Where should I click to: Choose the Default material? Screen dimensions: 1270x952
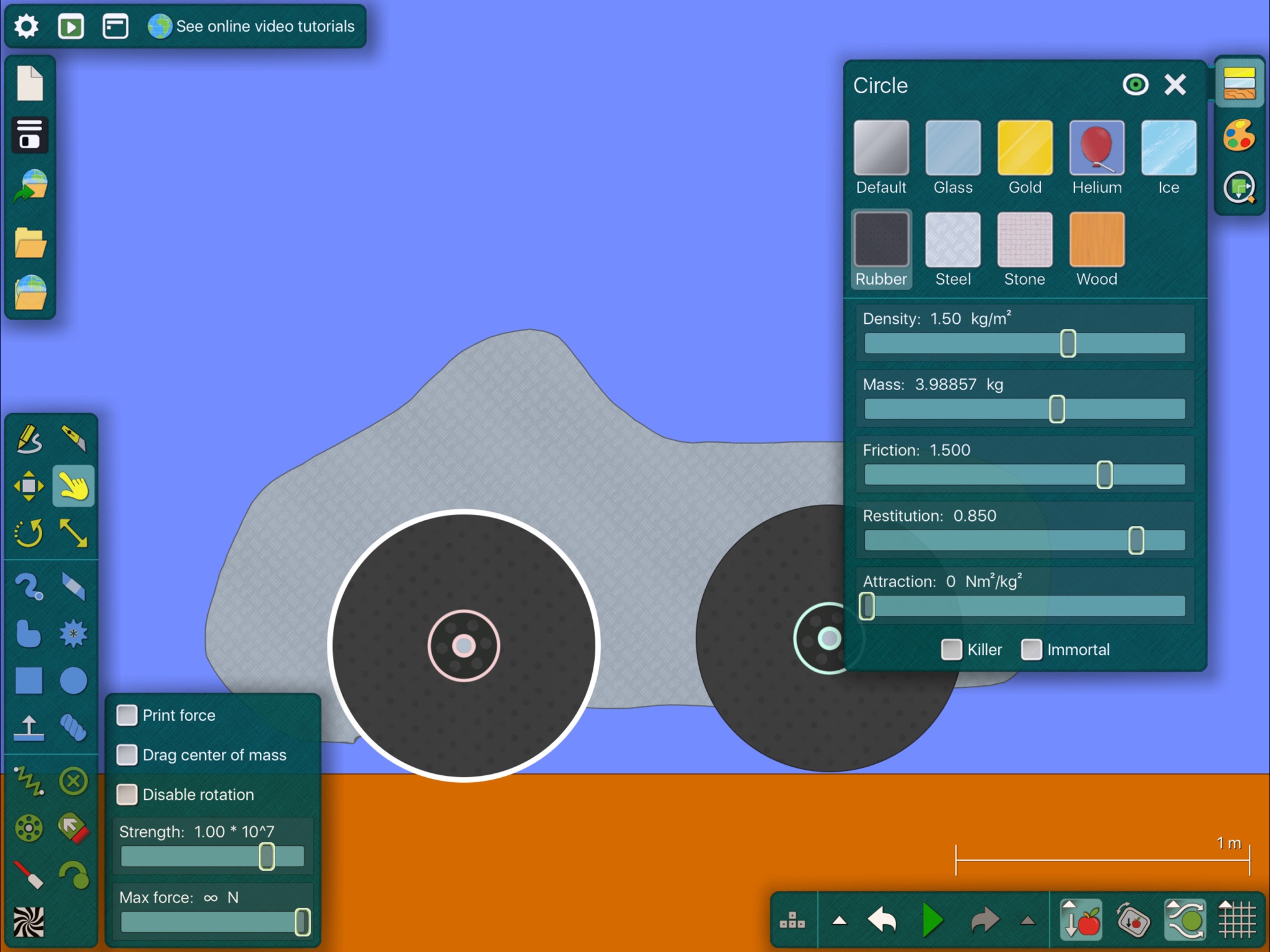pyautogui.click(x=881, y=158)
